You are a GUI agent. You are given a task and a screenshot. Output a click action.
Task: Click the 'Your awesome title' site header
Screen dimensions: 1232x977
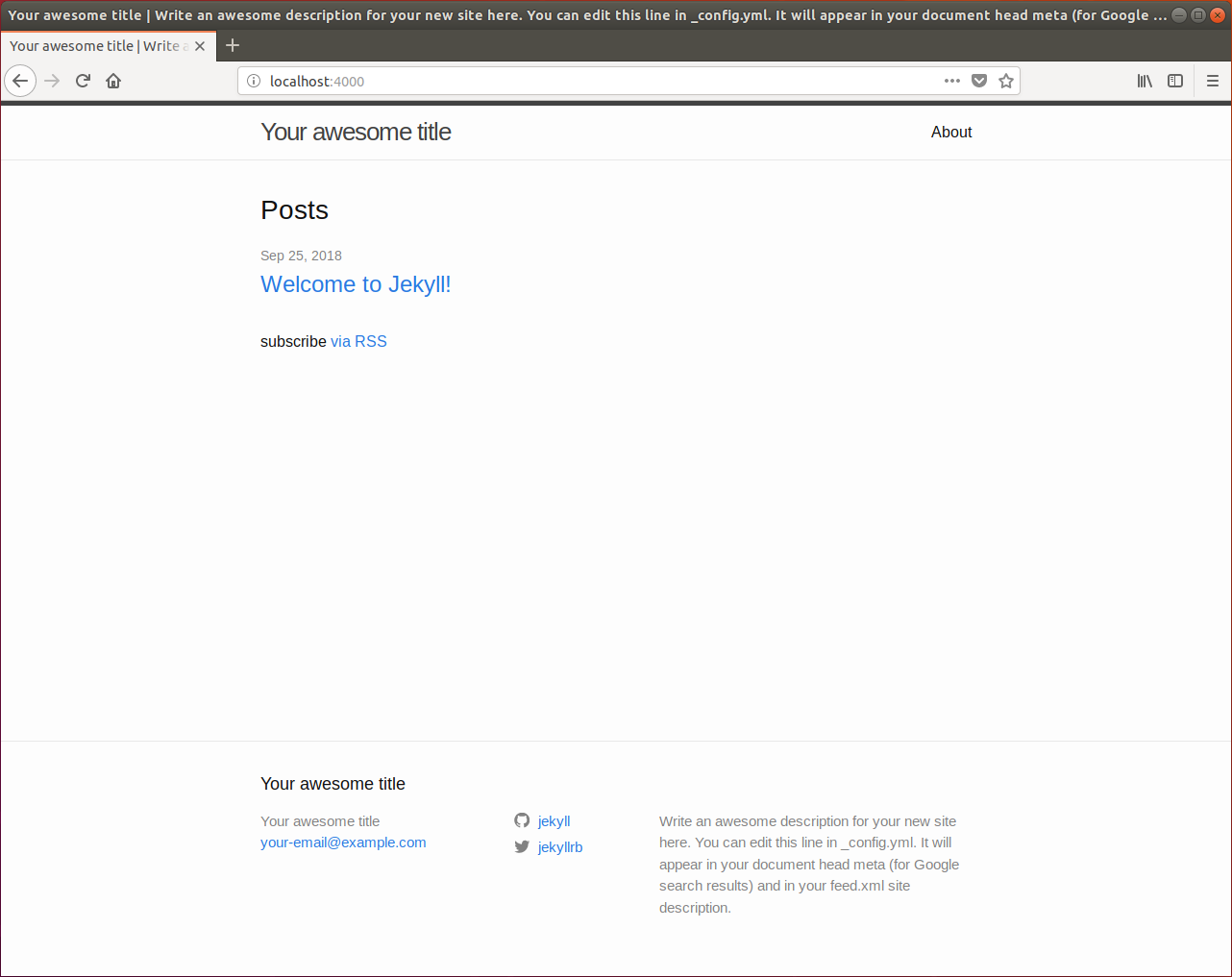tap(356, 132)
